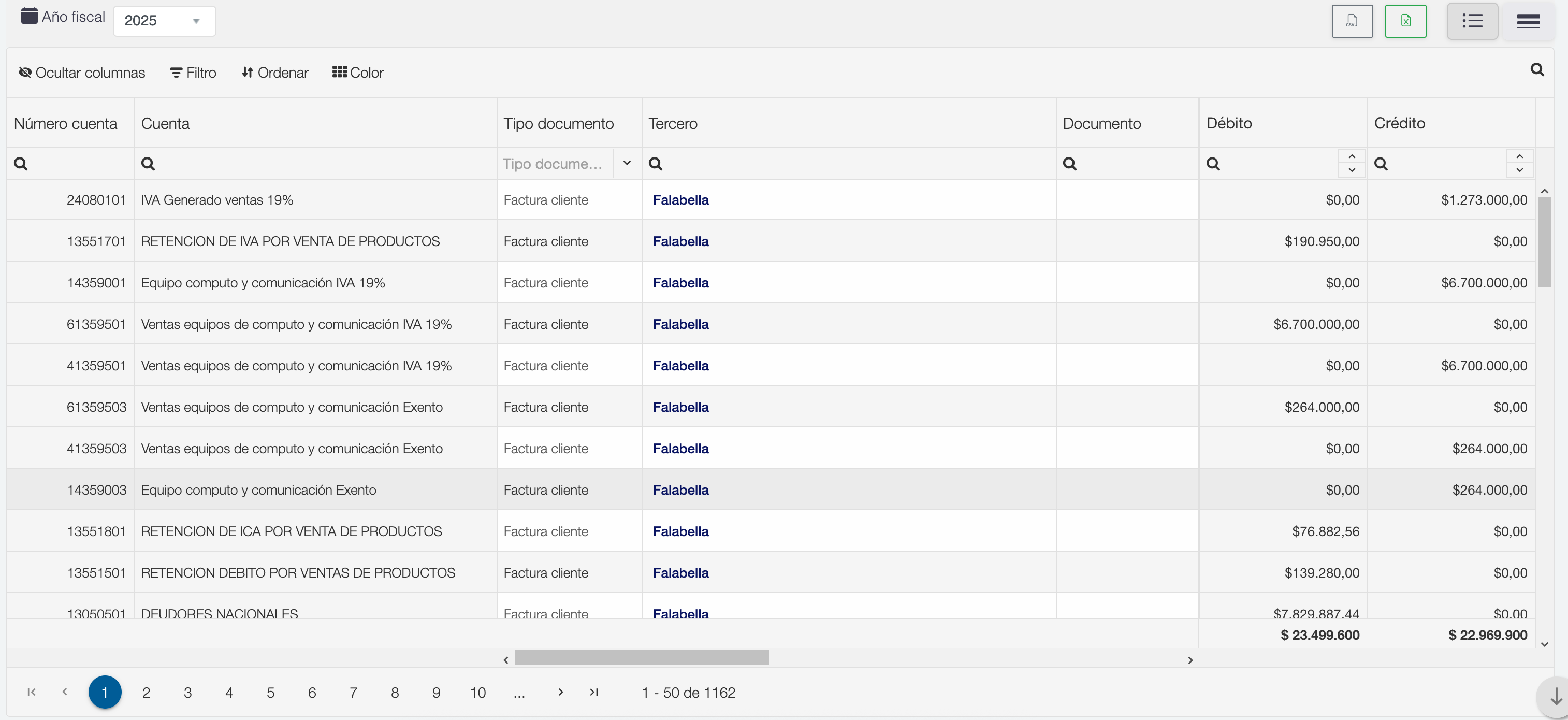
Task: Switch to detailed list view
Action: 1472,21
